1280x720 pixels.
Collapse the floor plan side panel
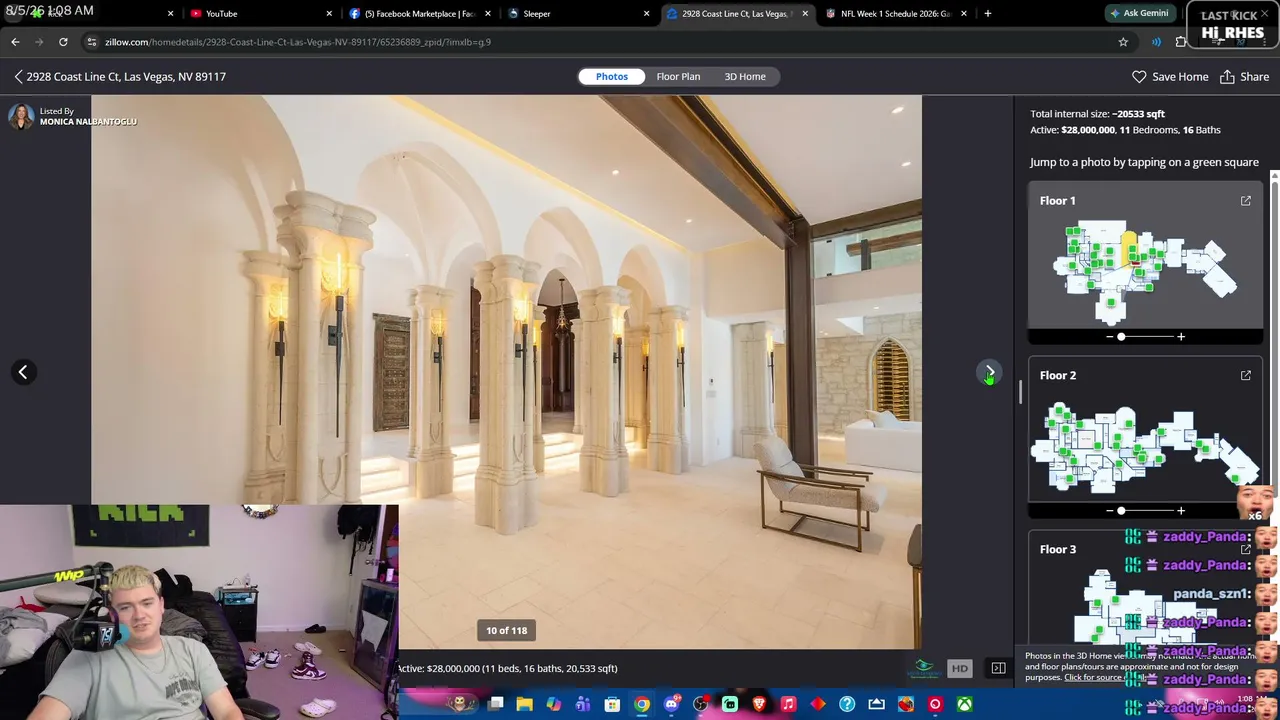point(998,668)
